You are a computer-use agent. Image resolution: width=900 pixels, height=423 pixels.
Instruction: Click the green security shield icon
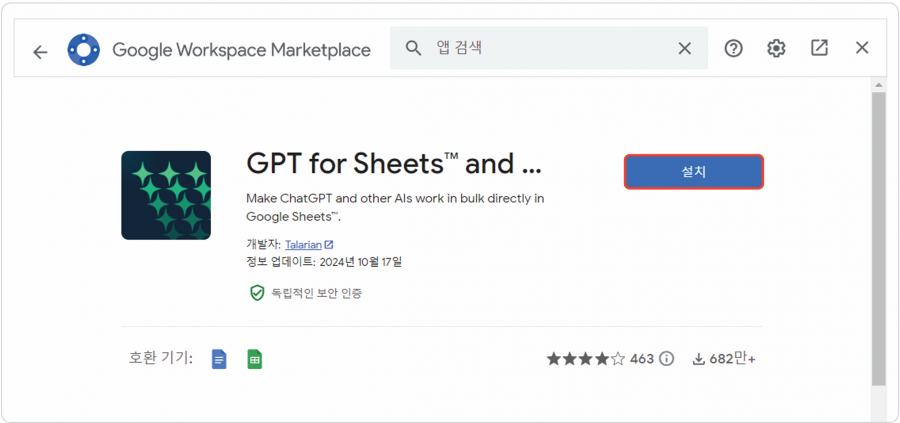point(257,293)
